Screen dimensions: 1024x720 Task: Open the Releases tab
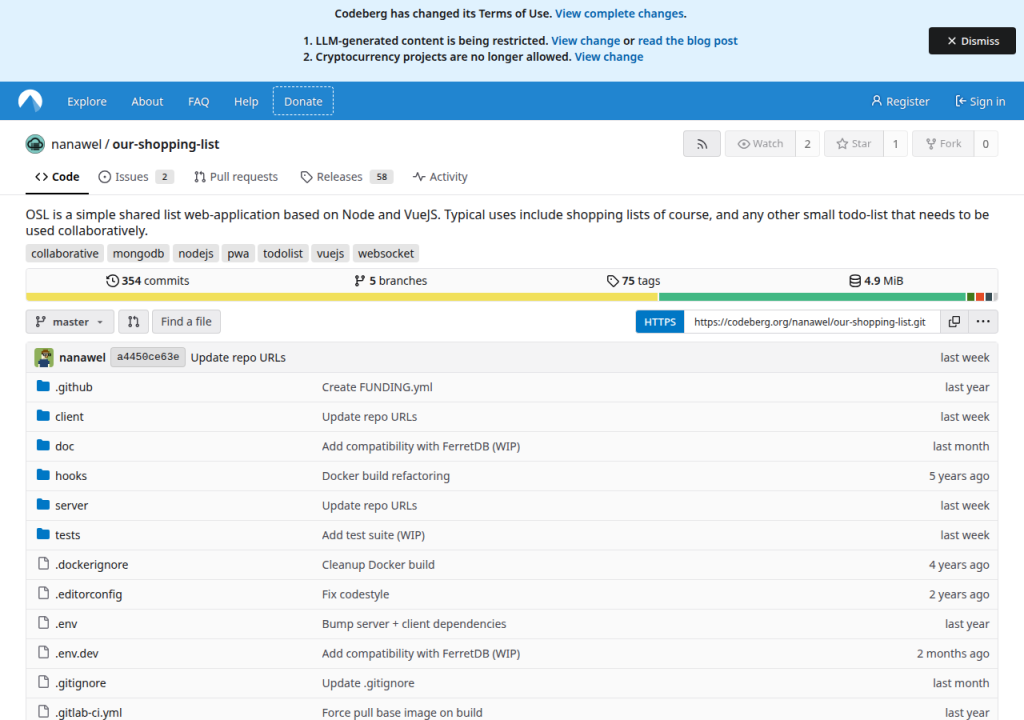click(x=347, y=176)
